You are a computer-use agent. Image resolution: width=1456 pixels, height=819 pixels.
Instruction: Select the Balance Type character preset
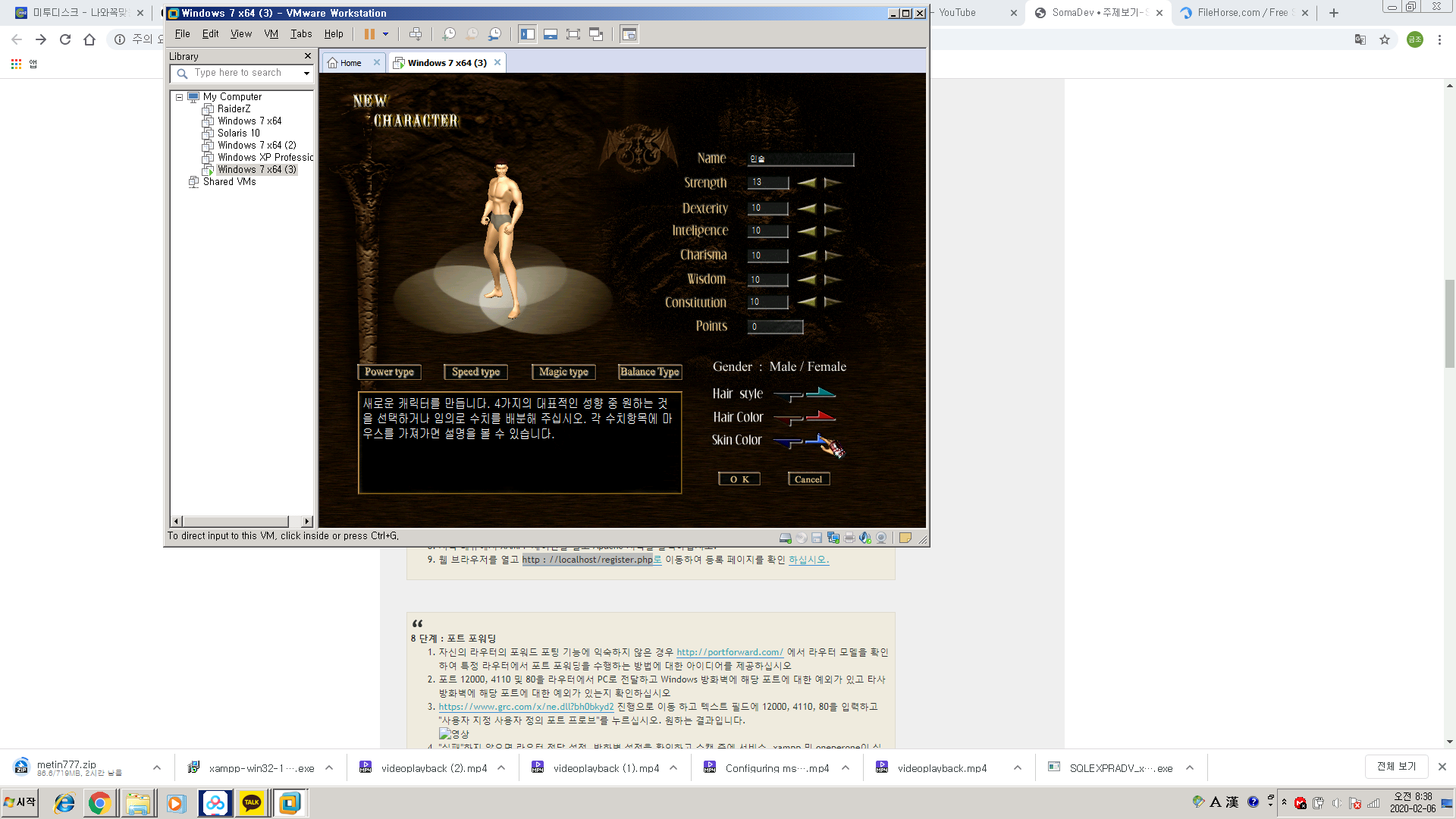[x=649, y=372]
